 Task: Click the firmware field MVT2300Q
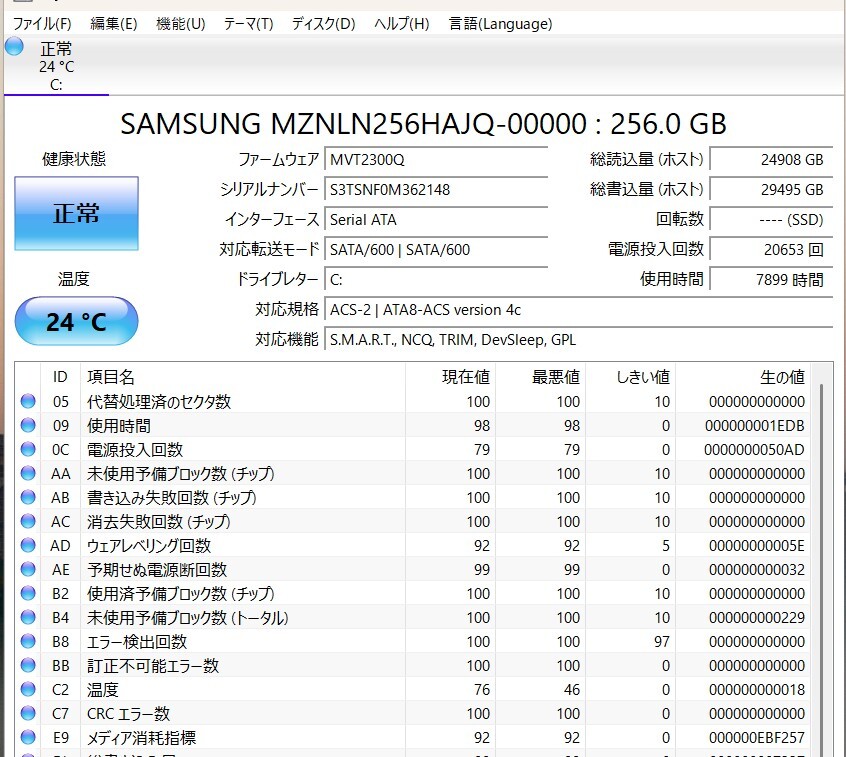pyautogui.click(x=436, y=160)
